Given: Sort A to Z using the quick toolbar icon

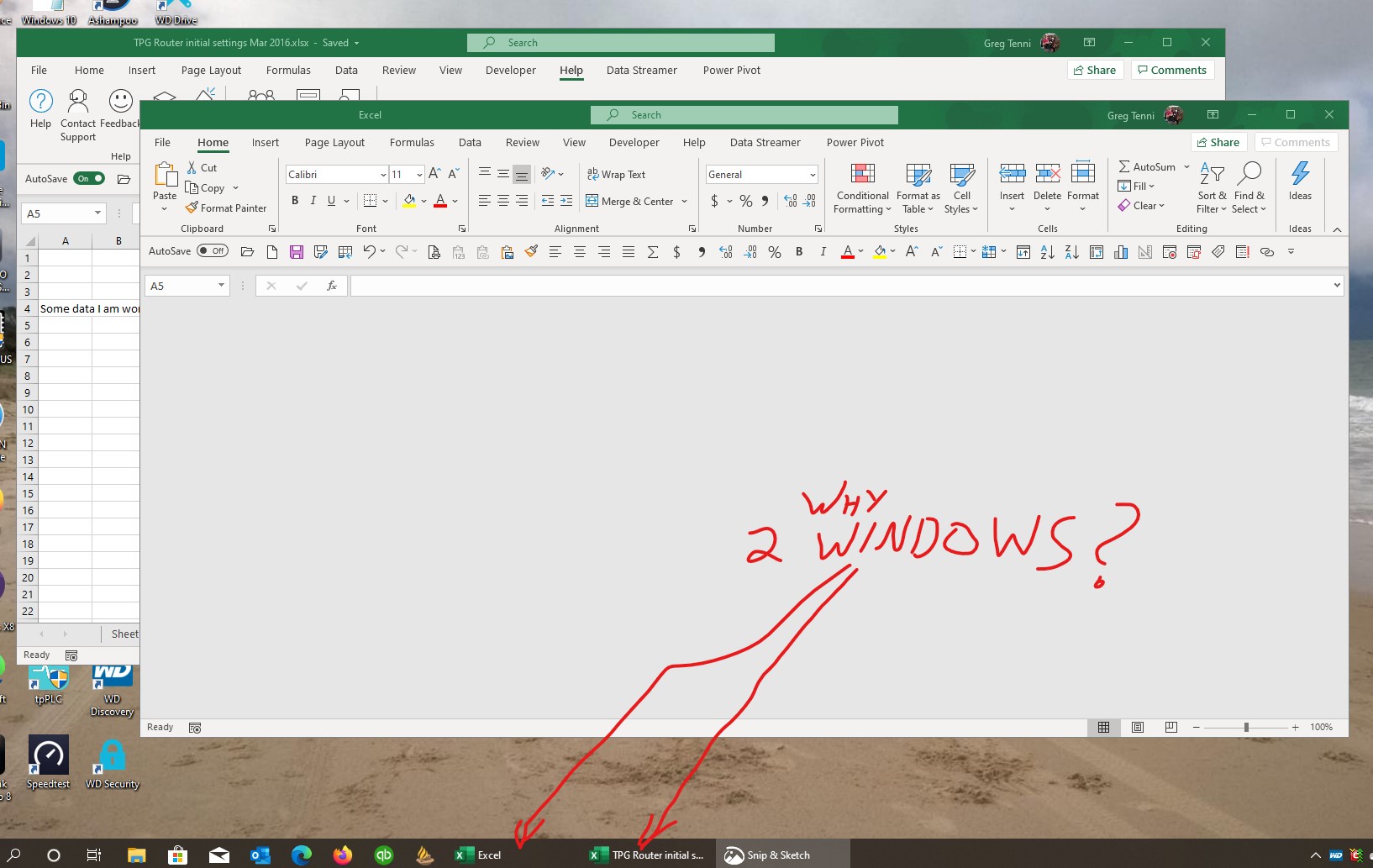Looking at the screenshot, I should (x=1047, y=251).
